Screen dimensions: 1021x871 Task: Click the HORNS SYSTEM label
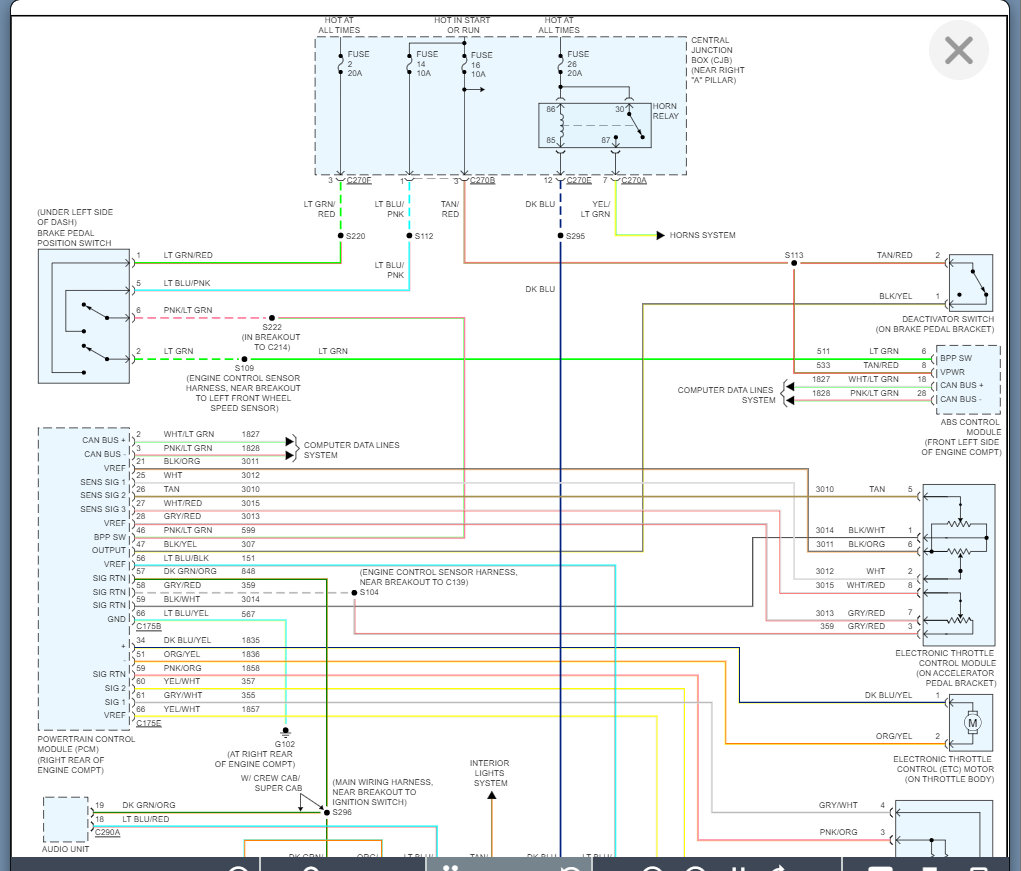702,235
